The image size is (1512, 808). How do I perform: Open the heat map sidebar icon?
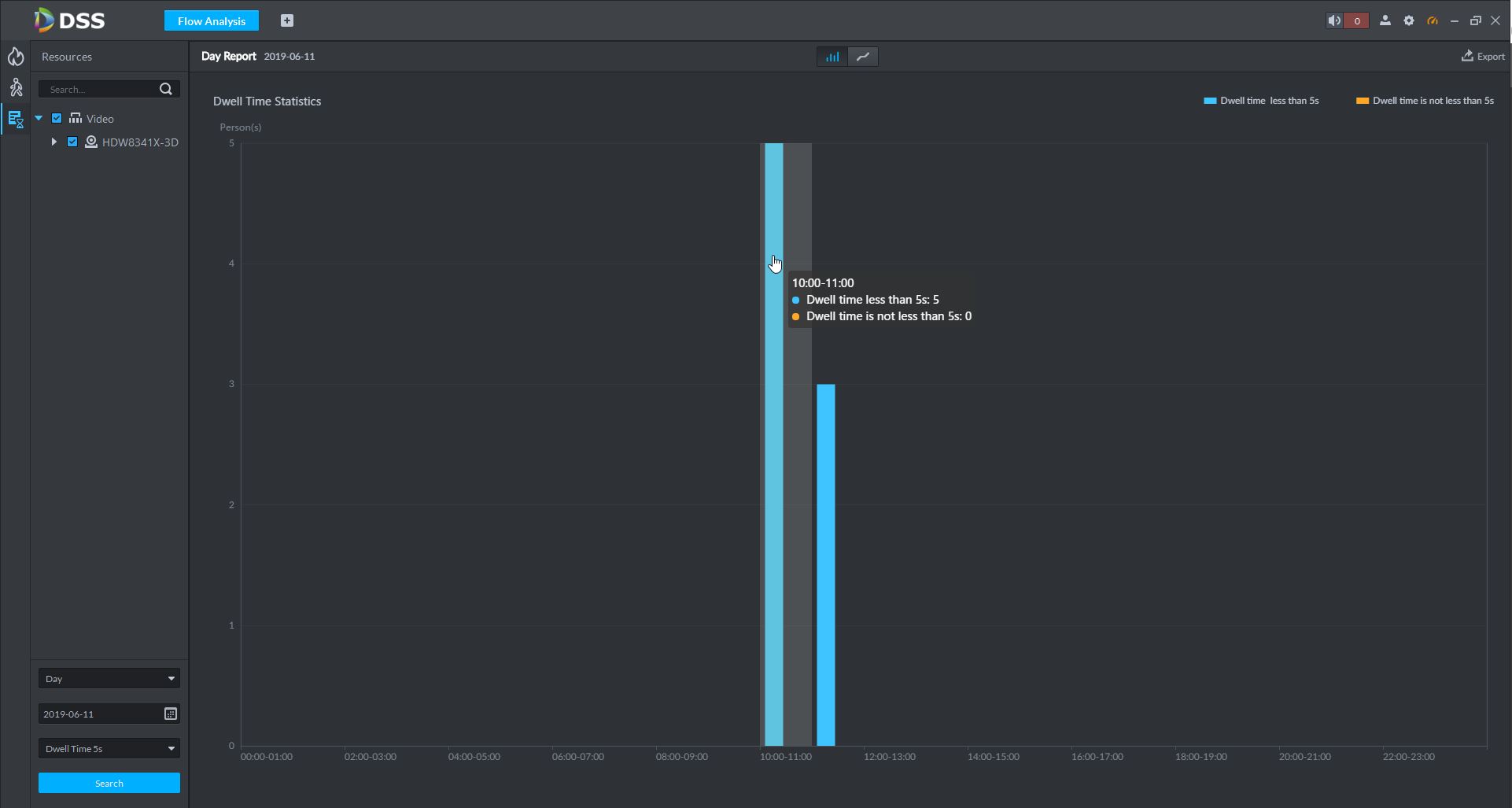coord(16,57)
